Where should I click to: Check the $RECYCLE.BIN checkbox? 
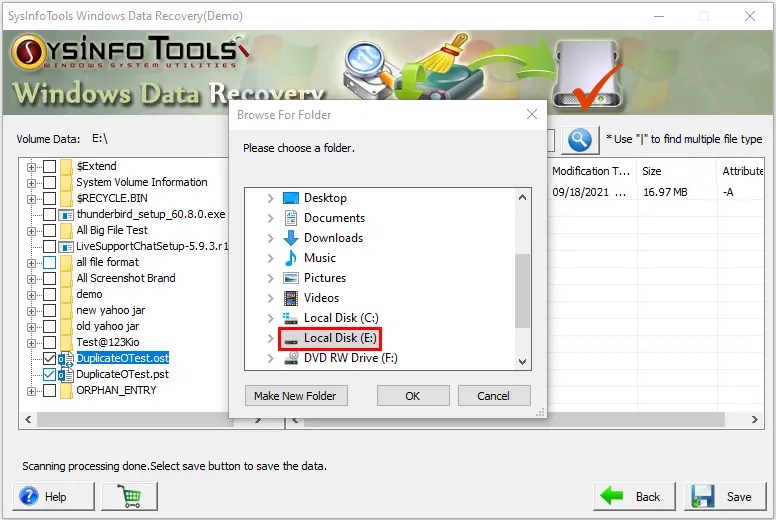coord(49,198)
